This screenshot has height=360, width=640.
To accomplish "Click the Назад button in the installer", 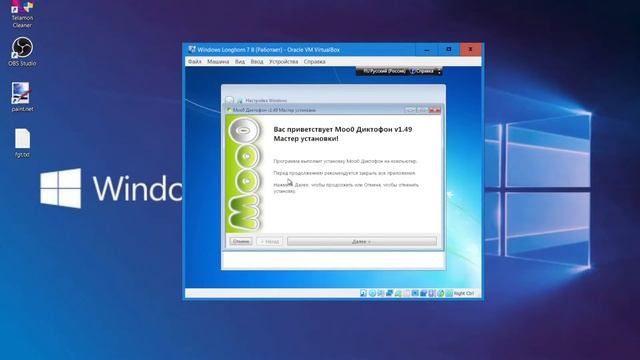I will (x=269, y=242).
